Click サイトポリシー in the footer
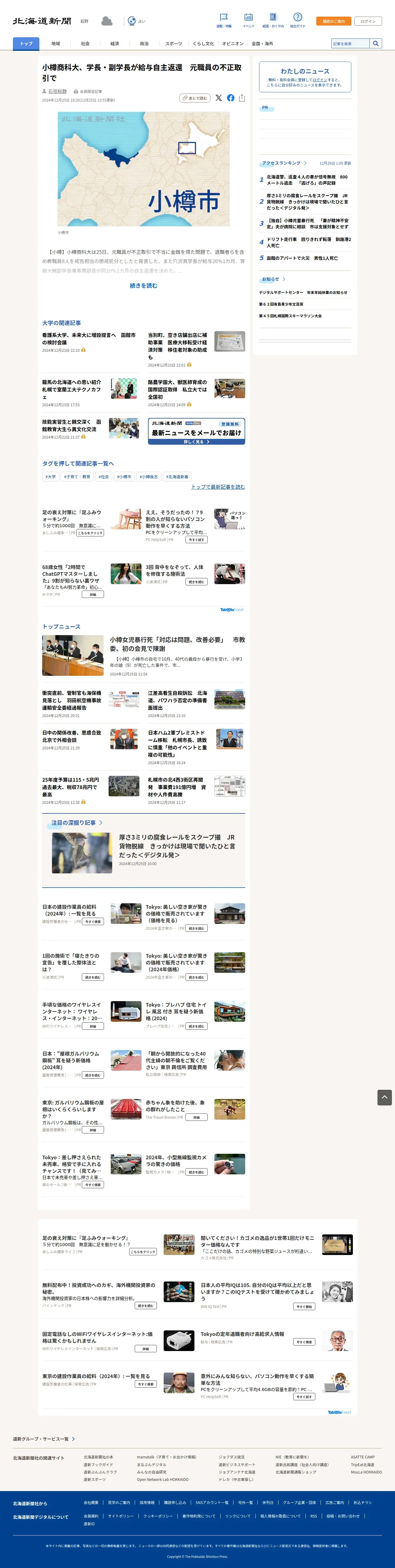395x1568 pixels. click(x=121, y=1516)
